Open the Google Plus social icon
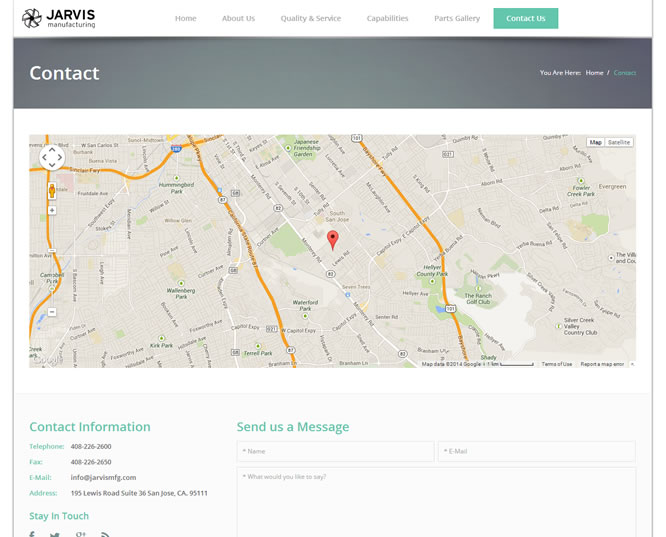This screenshot has width=666, height=537. tap(80, 534)
